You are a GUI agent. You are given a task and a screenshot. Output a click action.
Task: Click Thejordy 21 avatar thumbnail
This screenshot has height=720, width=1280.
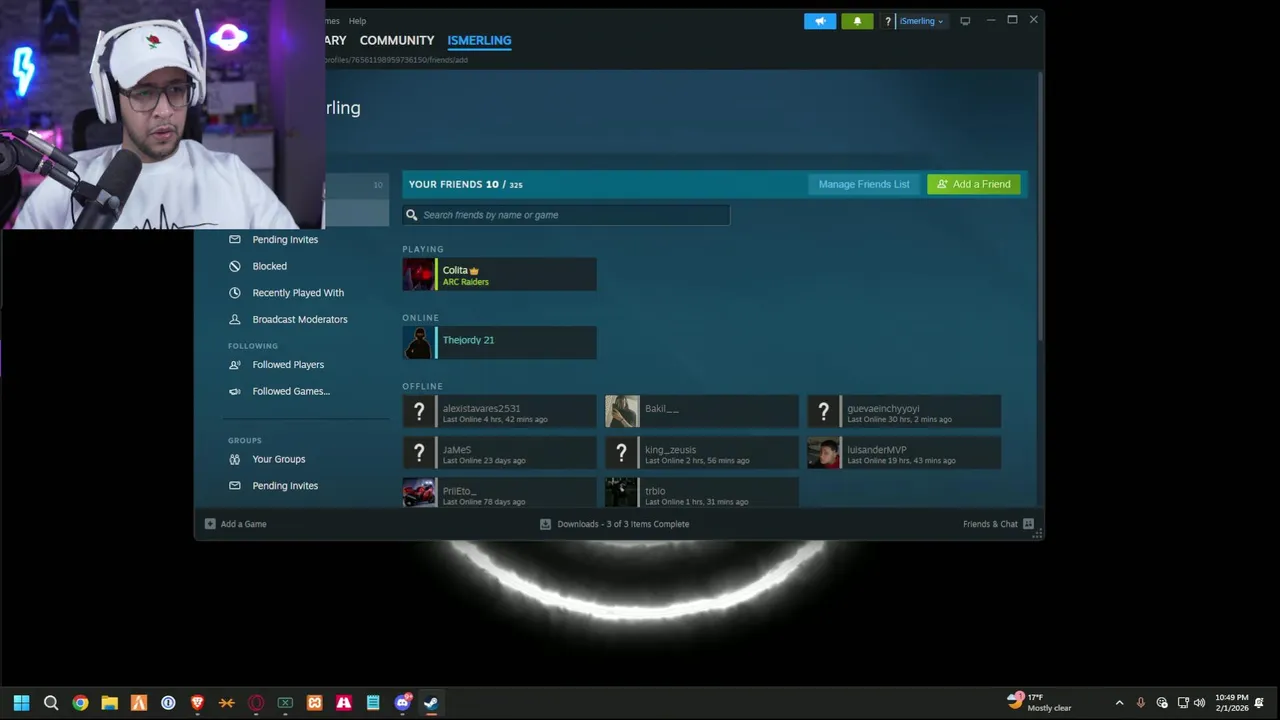(x=419, y=343)
